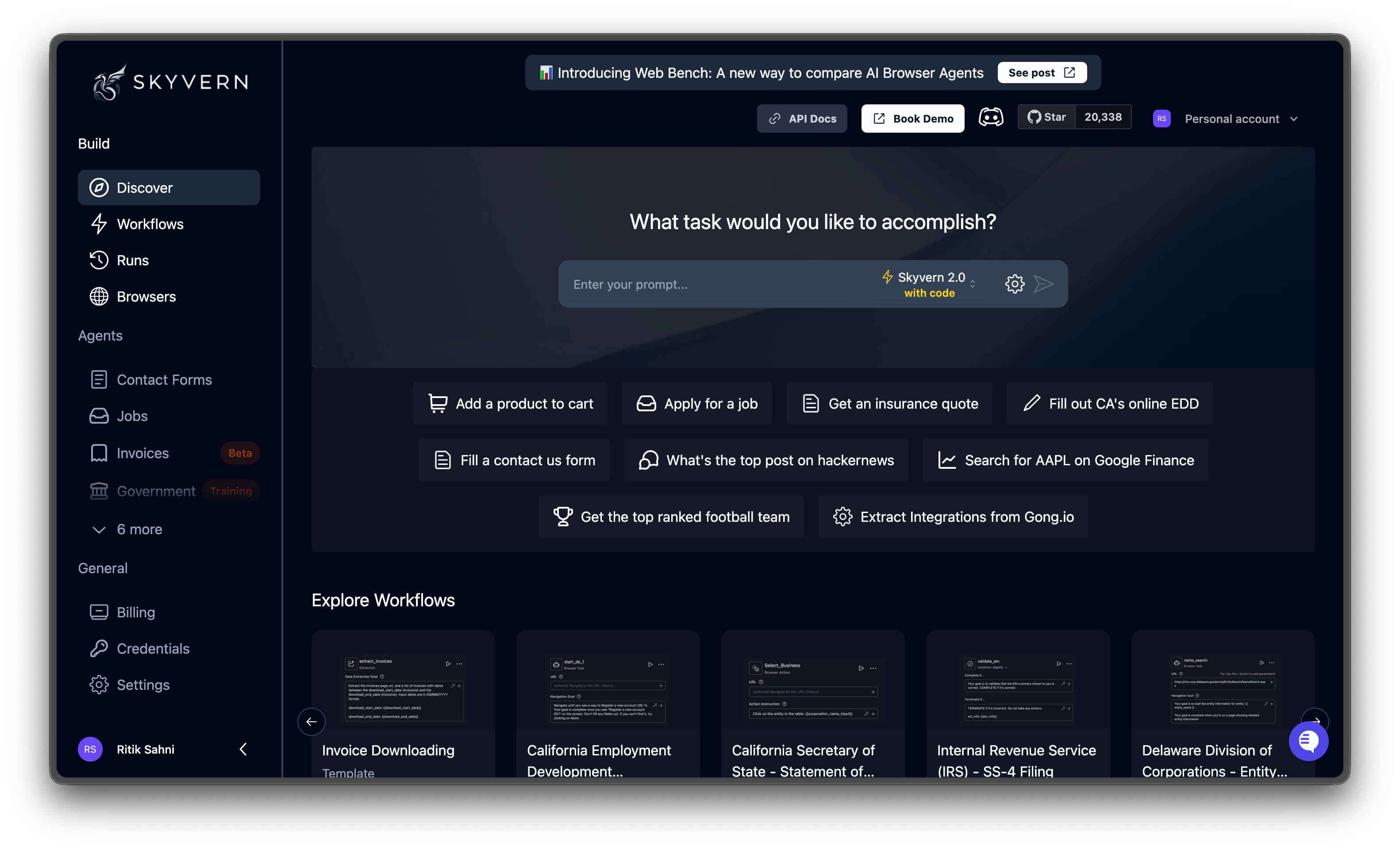Screen dimensions: 1400x850
Task: Select Get the top ranked football team
Action: coord(671,517)
